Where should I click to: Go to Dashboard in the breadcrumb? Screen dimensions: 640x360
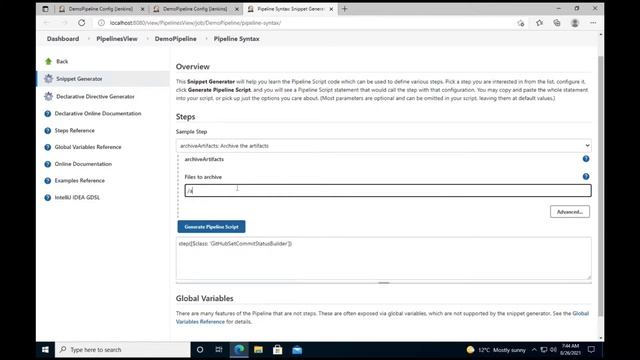click(63, 39)
